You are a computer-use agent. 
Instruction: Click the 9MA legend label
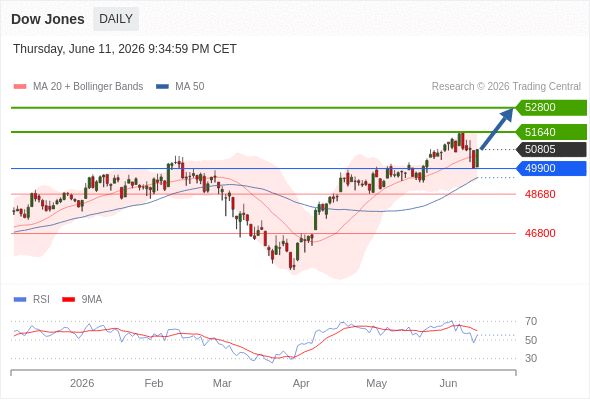(92, 300)
